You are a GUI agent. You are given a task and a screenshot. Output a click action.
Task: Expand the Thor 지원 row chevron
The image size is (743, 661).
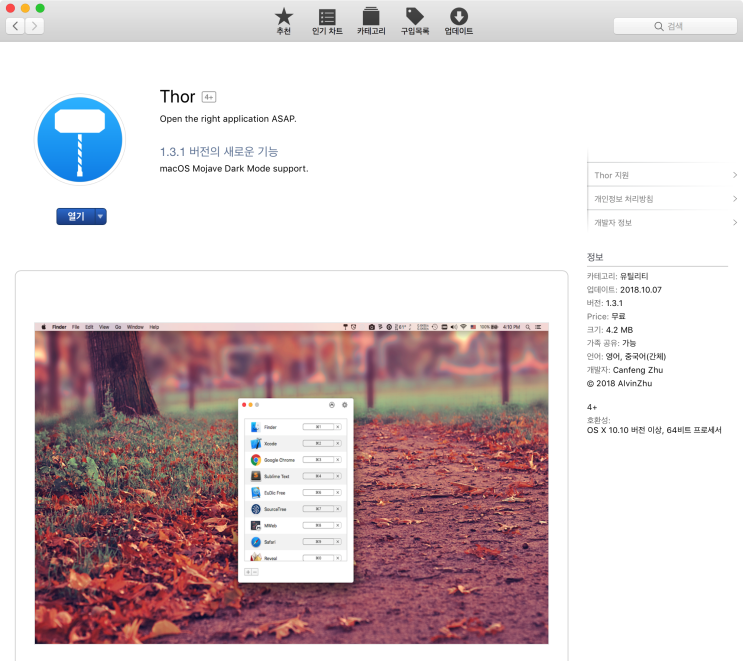(734, 175)
